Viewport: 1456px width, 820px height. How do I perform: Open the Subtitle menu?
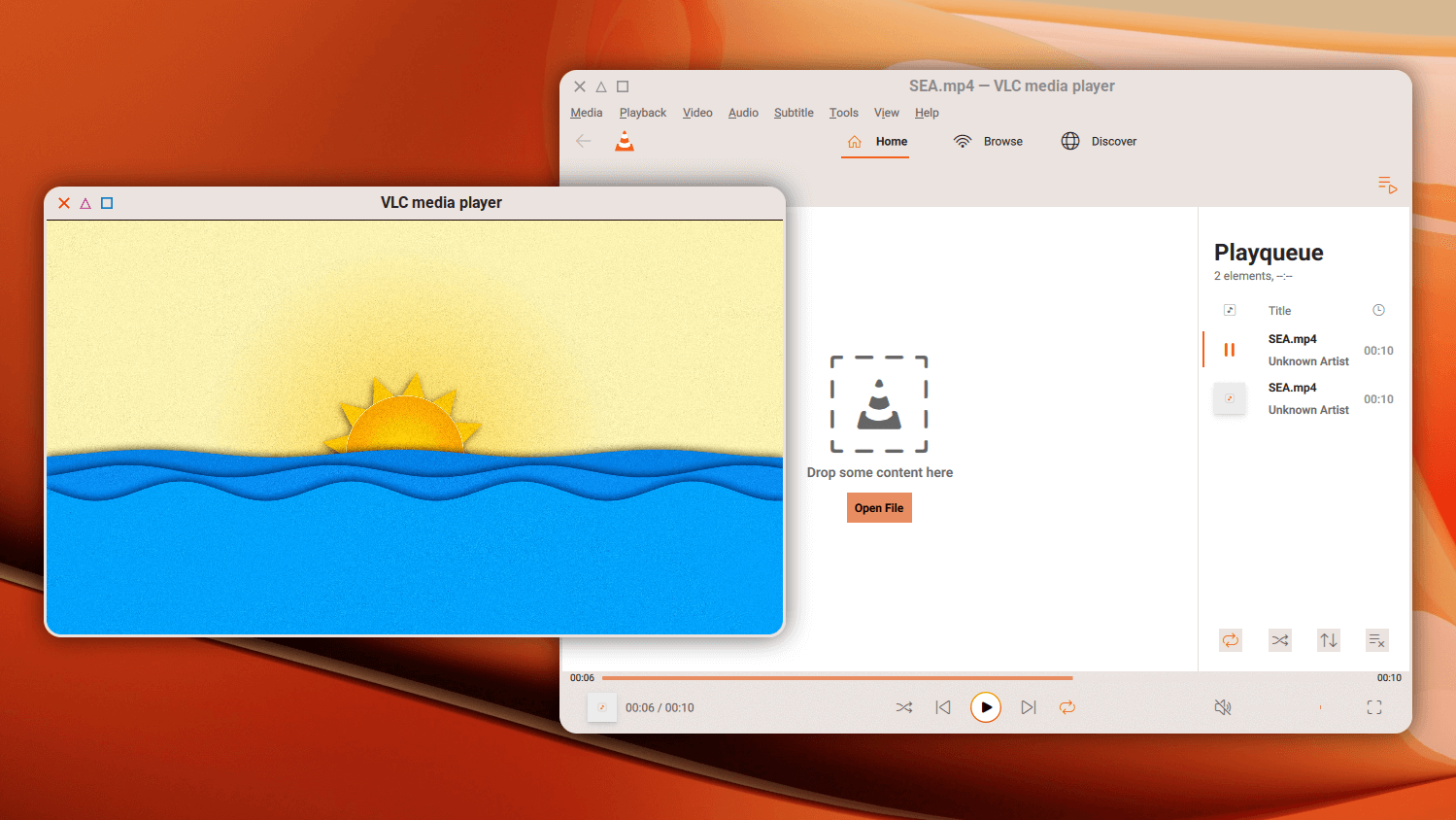click(x=794, y=113)
